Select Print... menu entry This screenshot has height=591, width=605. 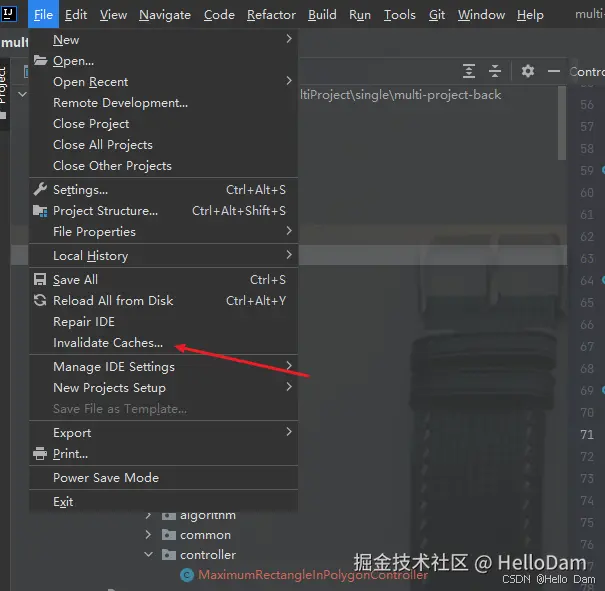pos(163,454)
